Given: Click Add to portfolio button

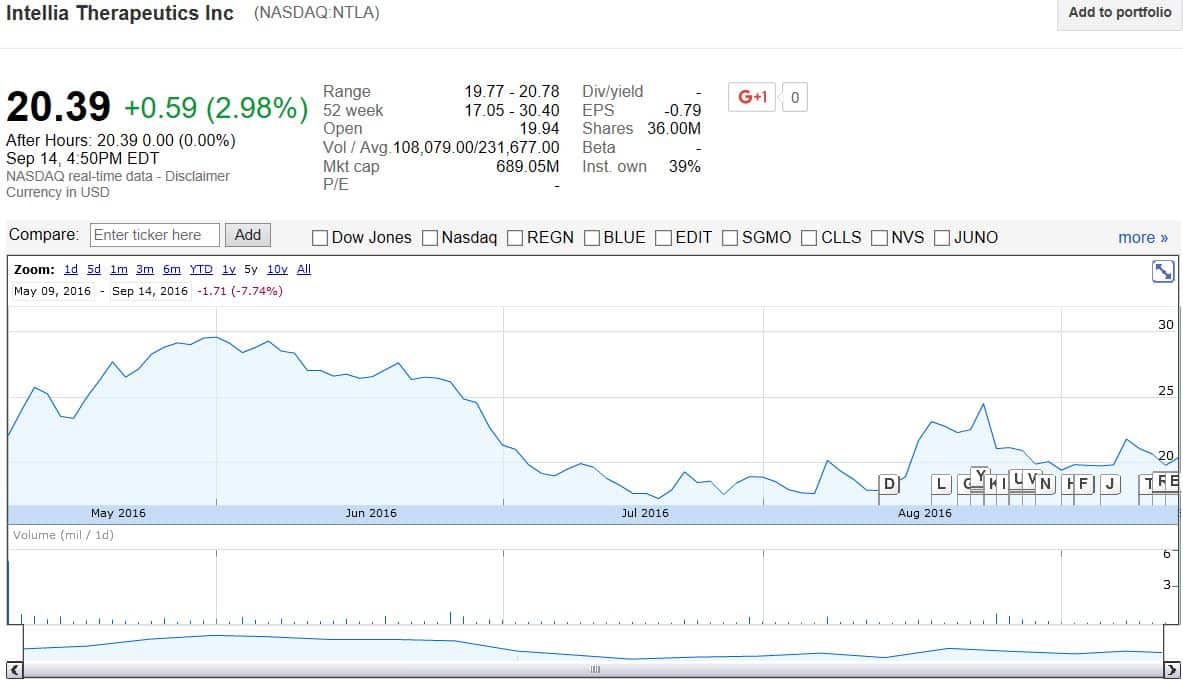Looking at the screenshot, I should coord(1120,13).
